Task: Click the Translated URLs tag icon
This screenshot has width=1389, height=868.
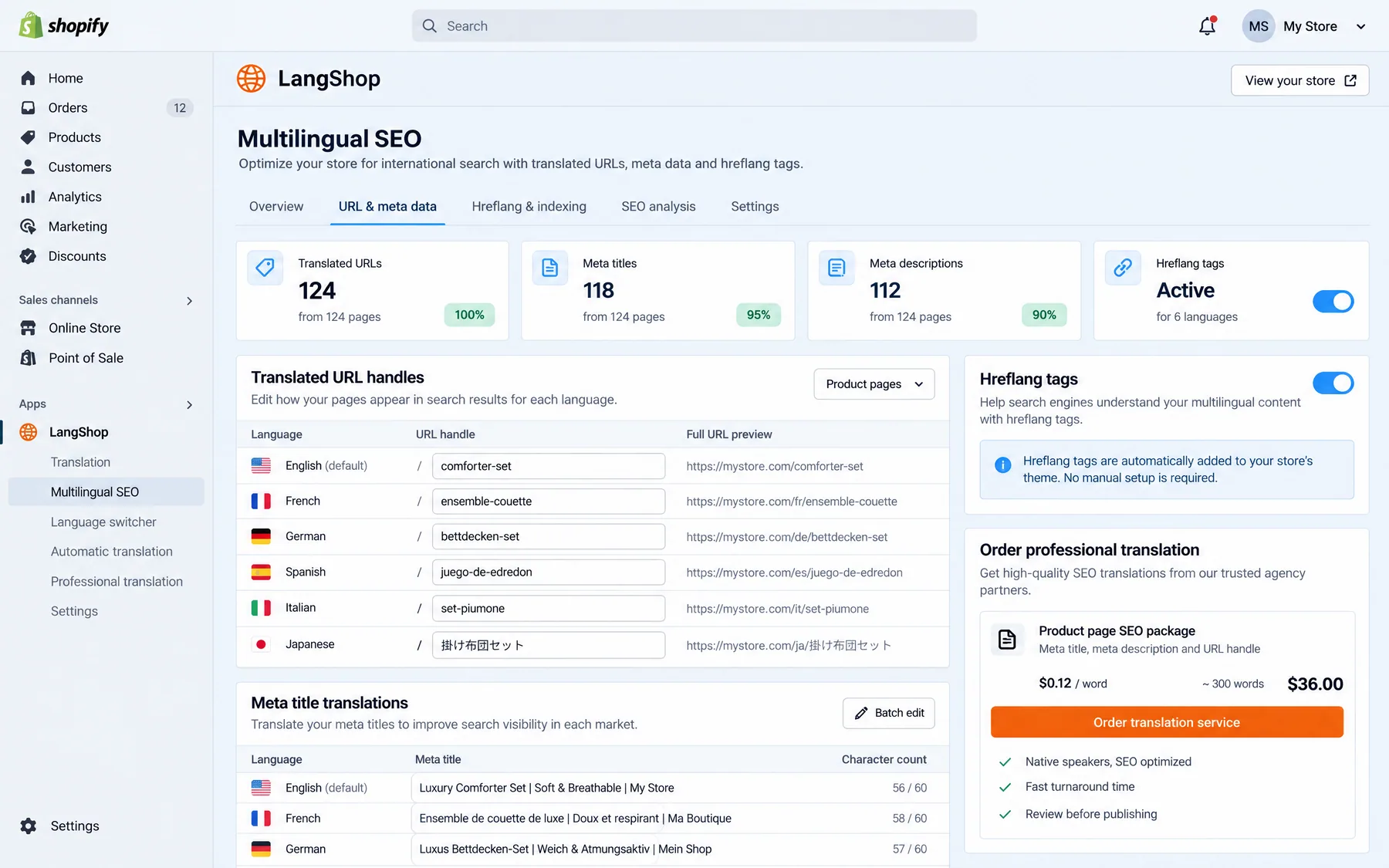Action: (265, 268)
